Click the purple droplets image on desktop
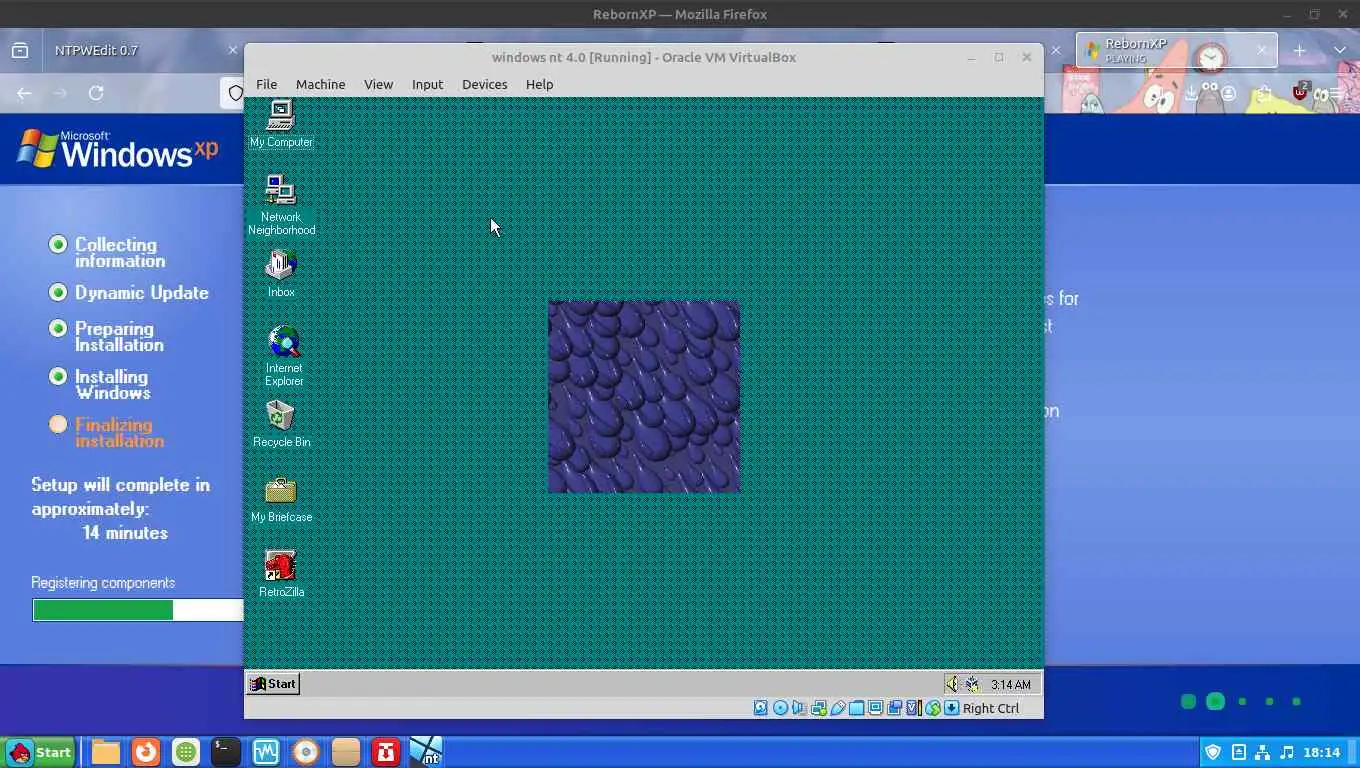Viewport: 1360px width, 768px height. [x=644, y=396]
